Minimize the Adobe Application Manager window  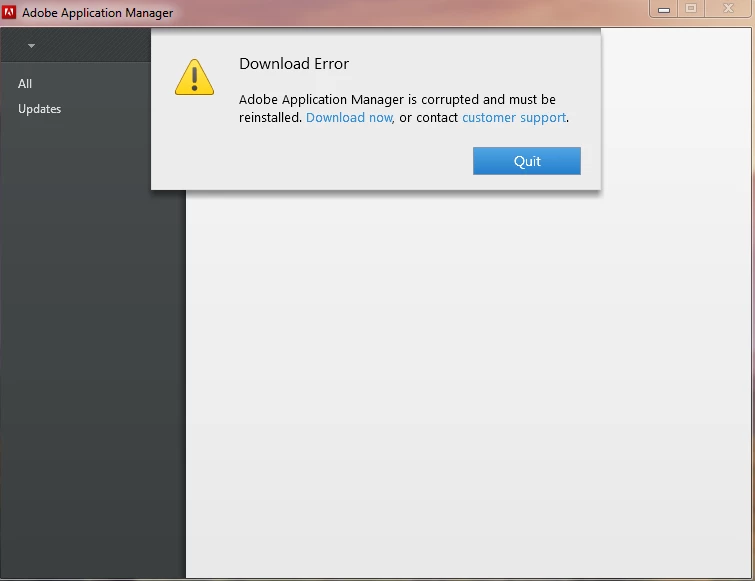(664, 9)
